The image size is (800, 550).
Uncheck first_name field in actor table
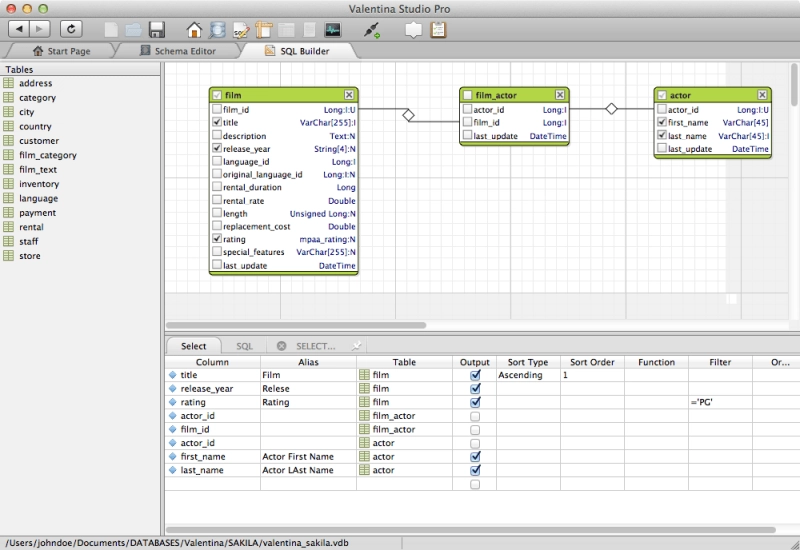pos(662,122)
